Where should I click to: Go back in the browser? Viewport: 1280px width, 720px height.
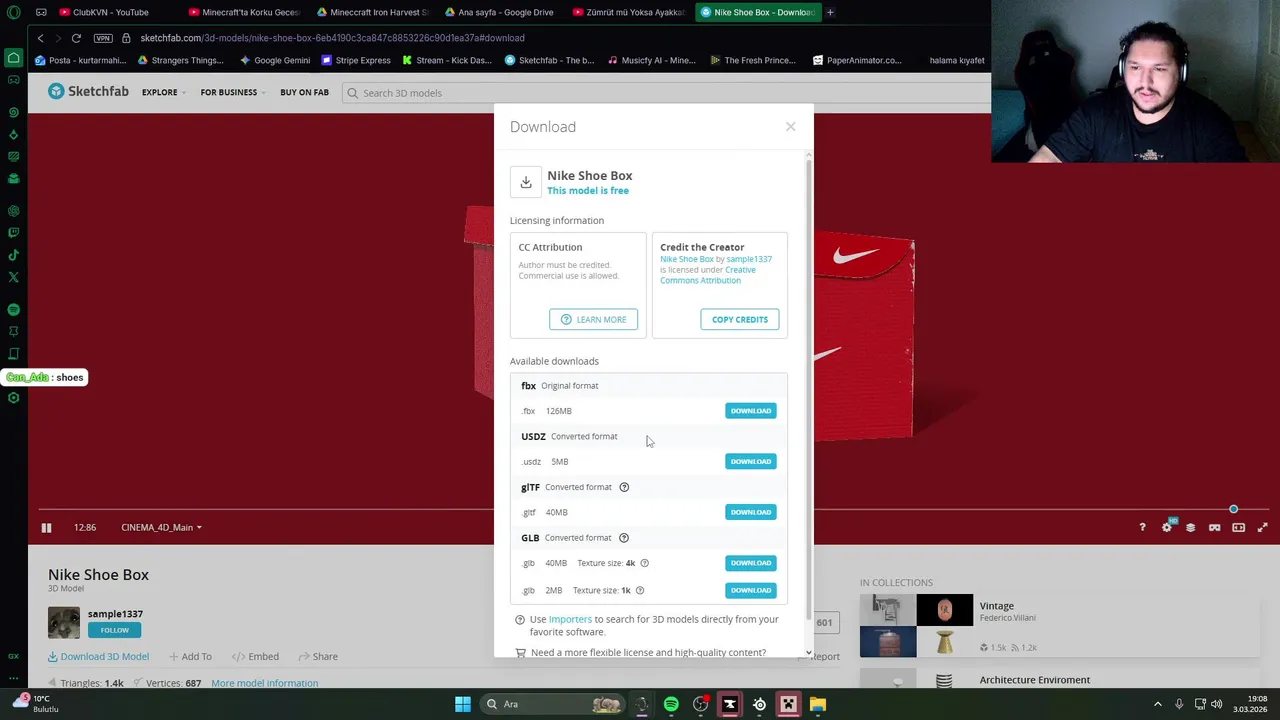tap(40, 38)
